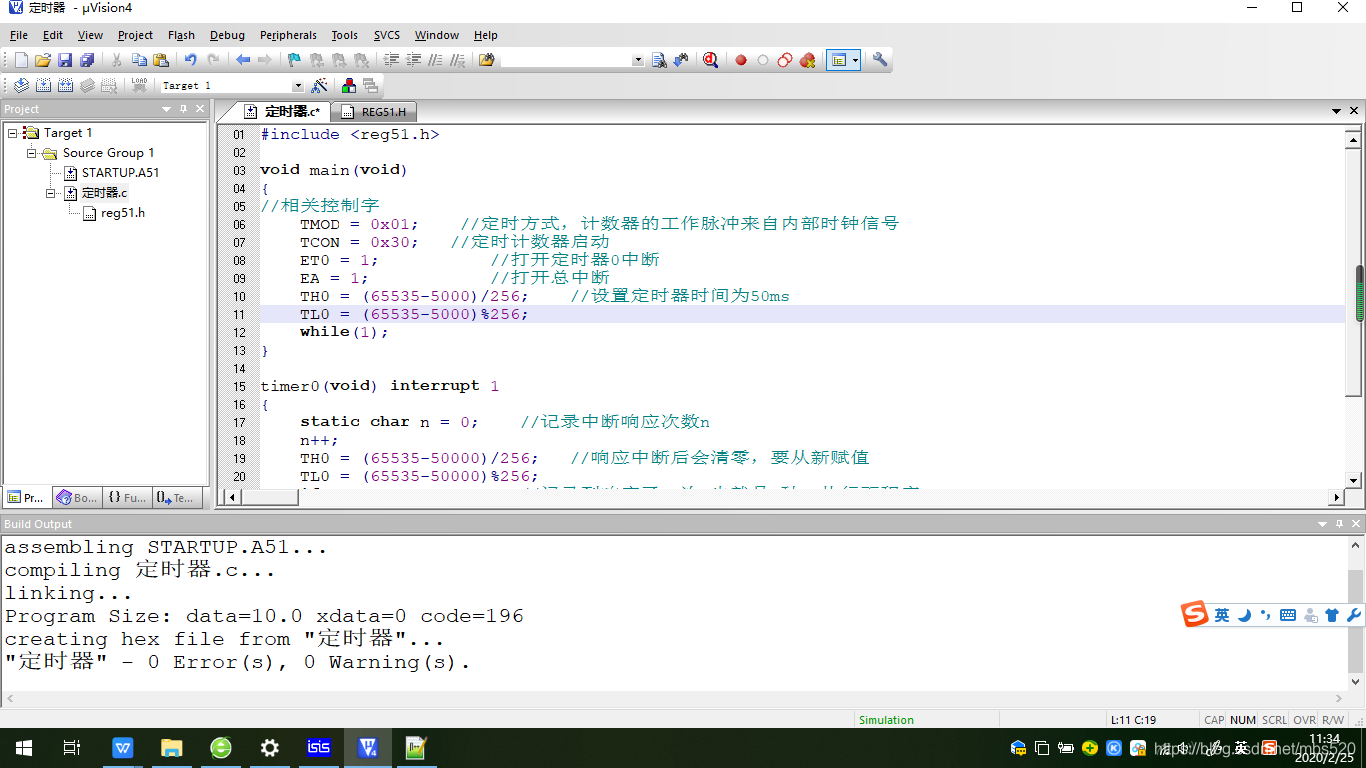Disable all breakpoints with red linked circles
The image size is (1366, 768).
point(785,60)
